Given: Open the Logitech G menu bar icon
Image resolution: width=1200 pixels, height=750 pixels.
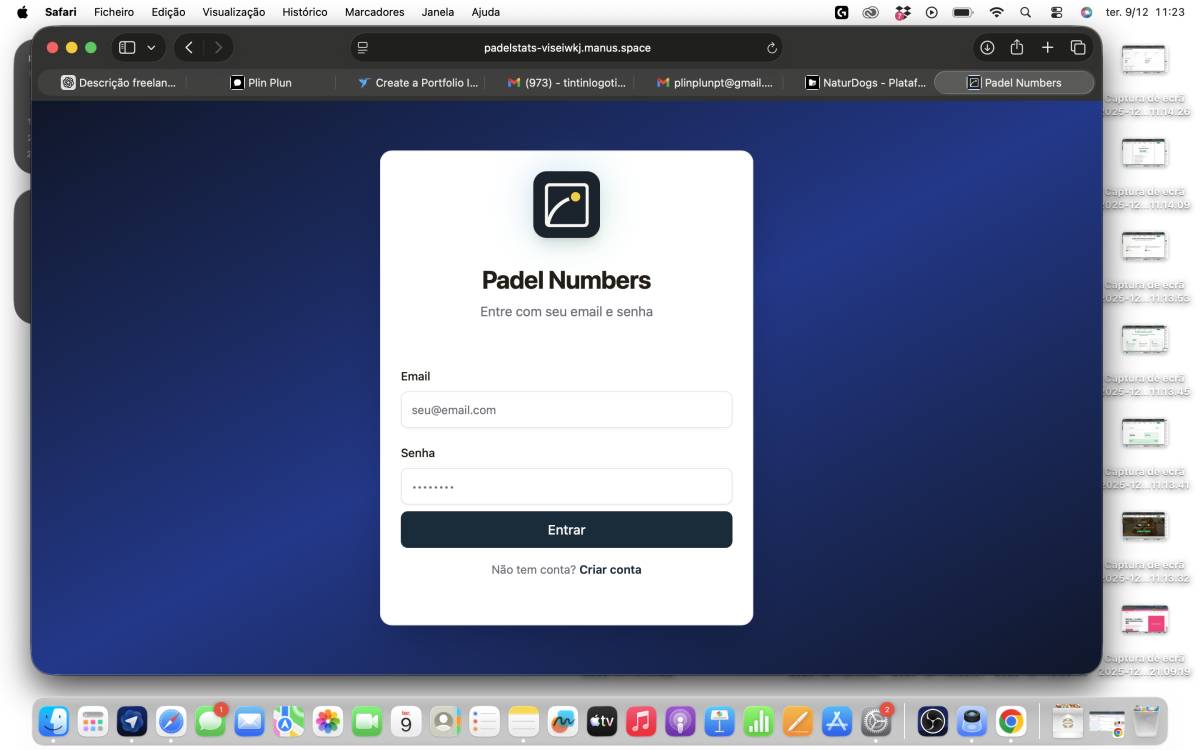Looking at the screenshot, I should tap(842, 12).
